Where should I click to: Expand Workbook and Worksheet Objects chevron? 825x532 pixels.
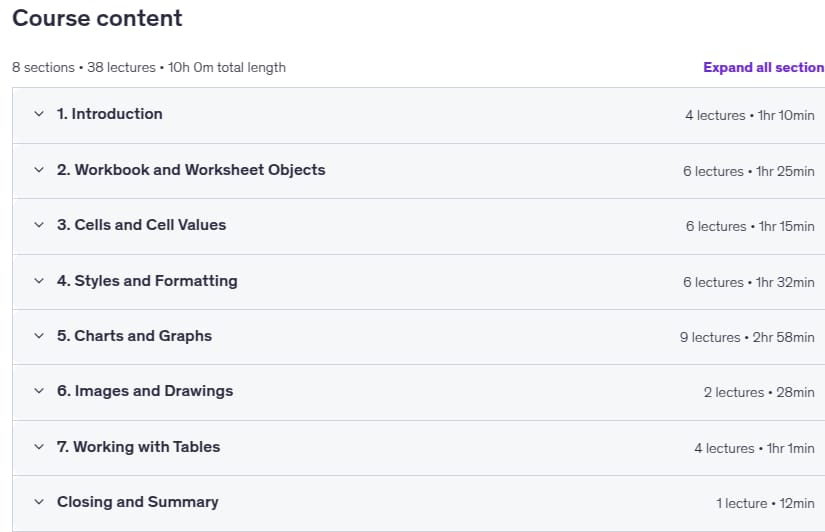point(39,169)
